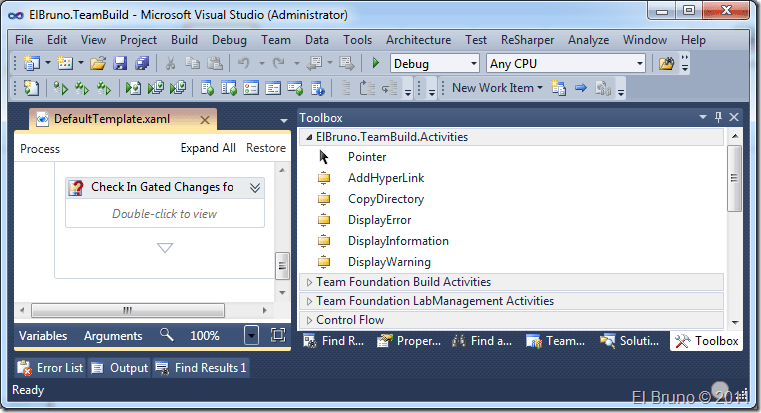Open the Architecture menu

tap(418, 40)
